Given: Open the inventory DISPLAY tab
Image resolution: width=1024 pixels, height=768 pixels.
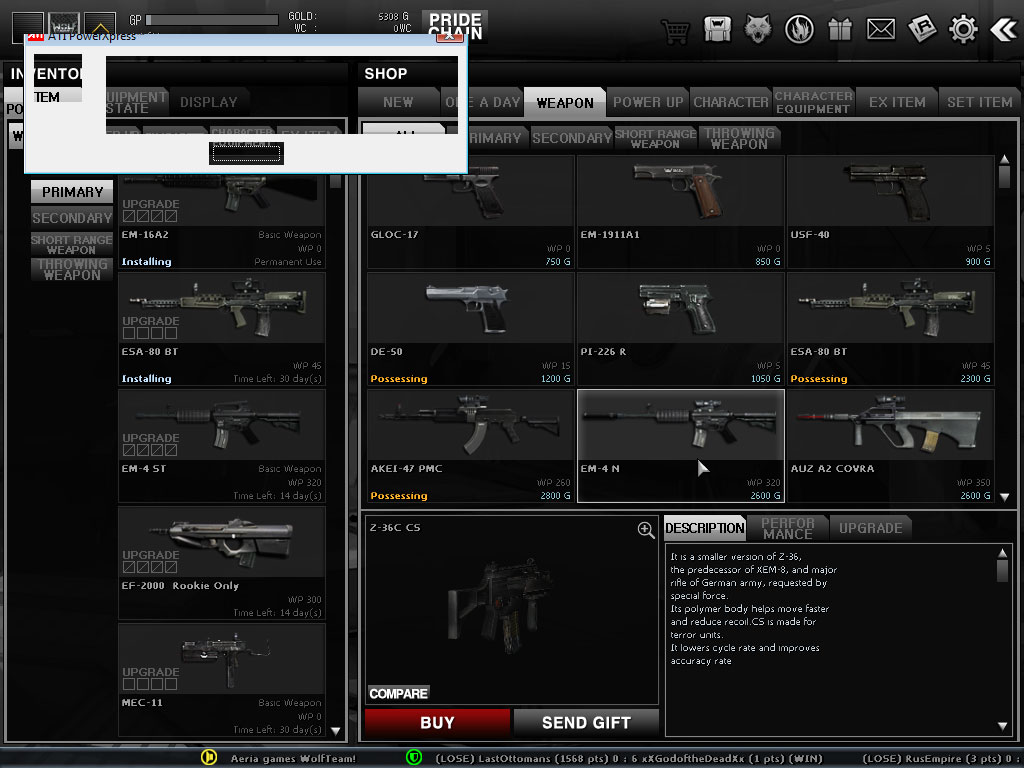Looking at the screenshot, I should point(208,102).
